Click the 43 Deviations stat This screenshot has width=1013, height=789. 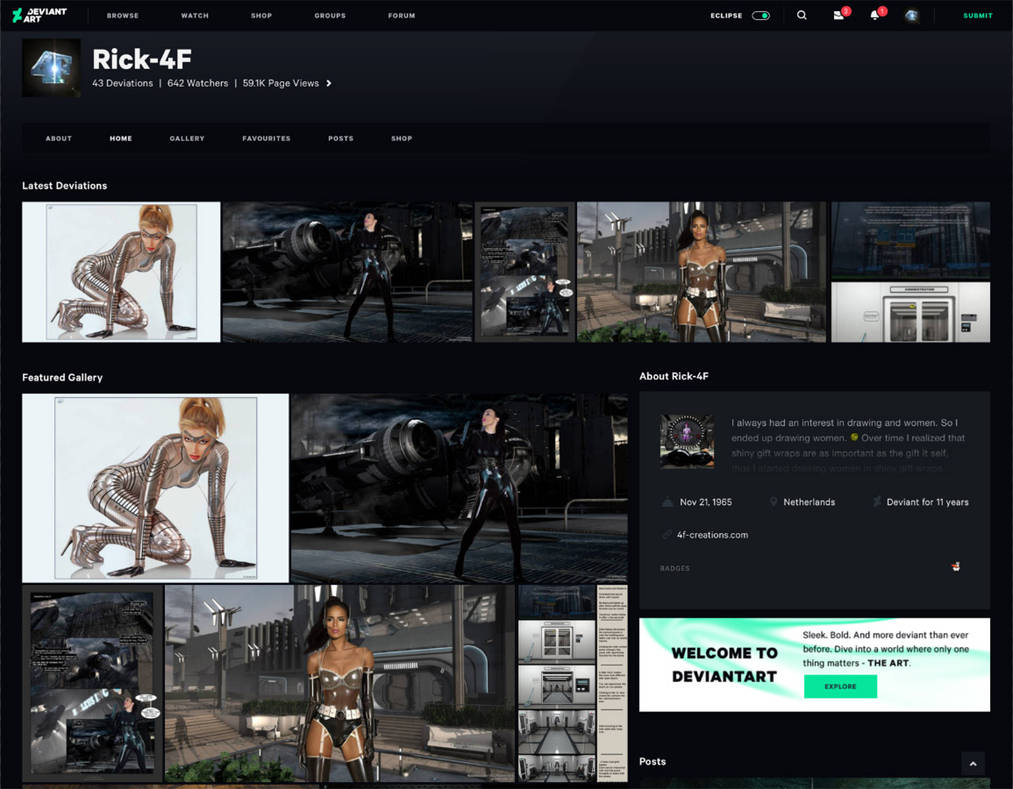[x=122, y=83]
